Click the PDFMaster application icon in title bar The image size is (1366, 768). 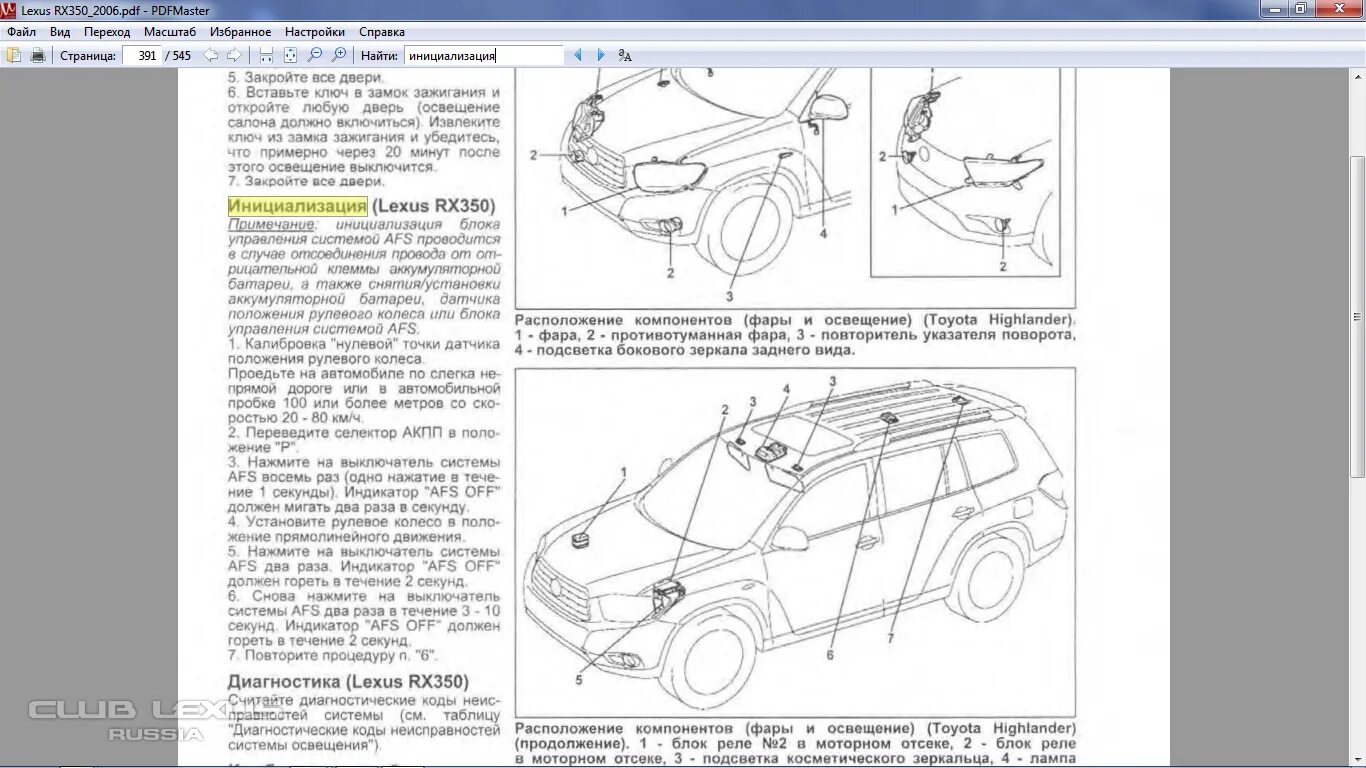pyautogui.click(x=9, y=9)
